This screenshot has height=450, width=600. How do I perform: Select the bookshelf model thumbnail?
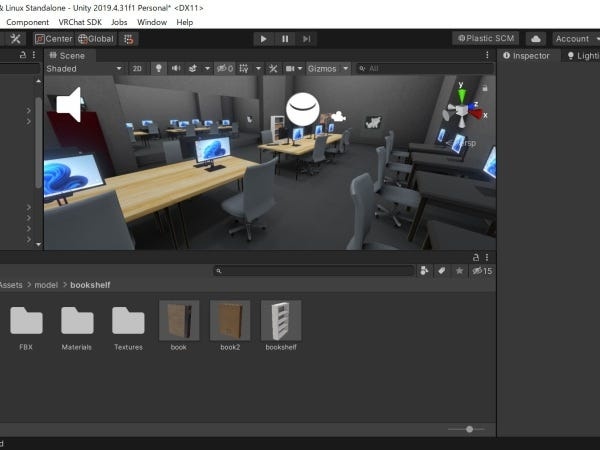[280, 322]
